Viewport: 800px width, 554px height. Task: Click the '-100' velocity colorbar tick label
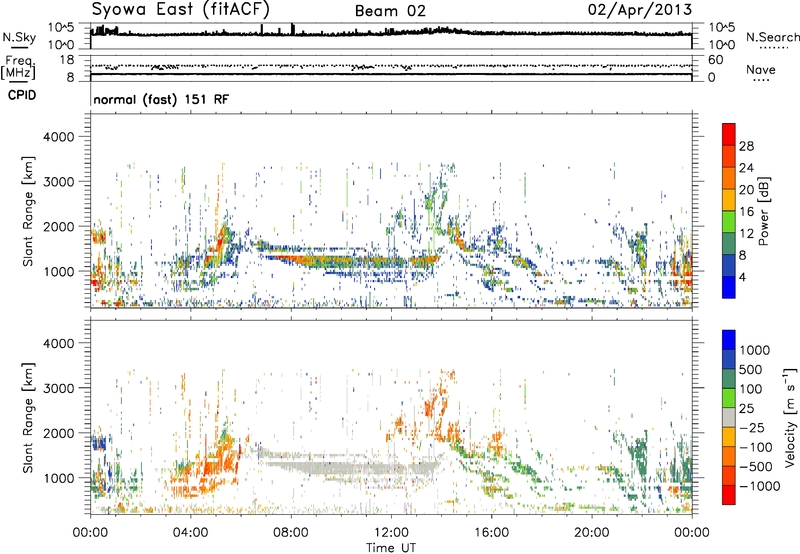pos(755,447)
